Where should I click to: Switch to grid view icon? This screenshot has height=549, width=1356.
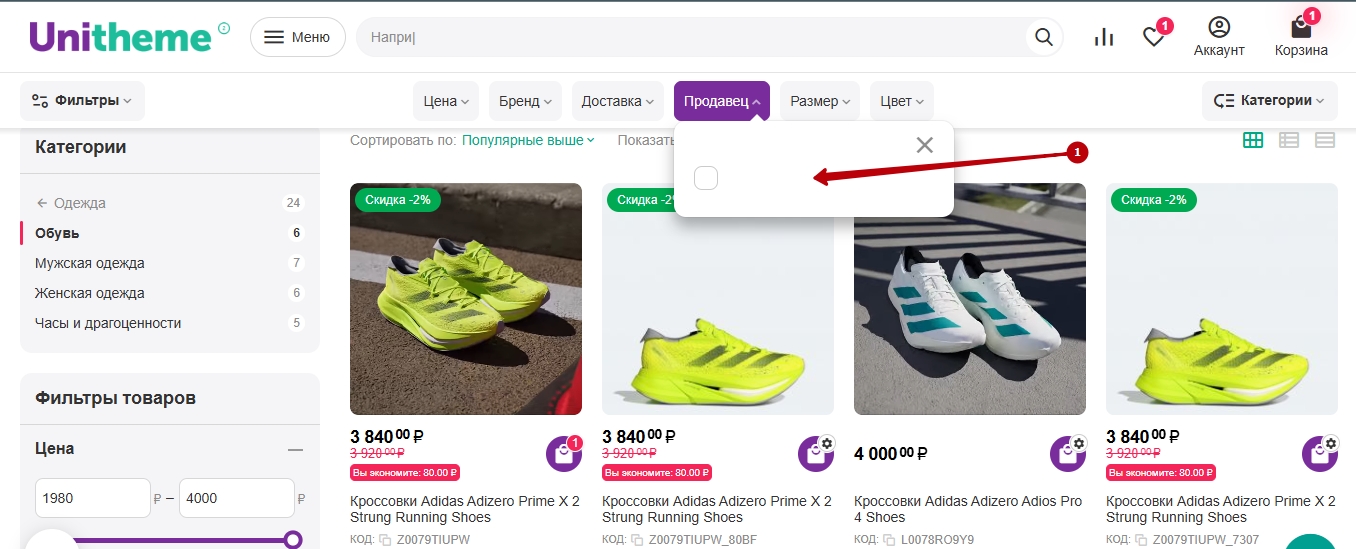point(1253,140)
